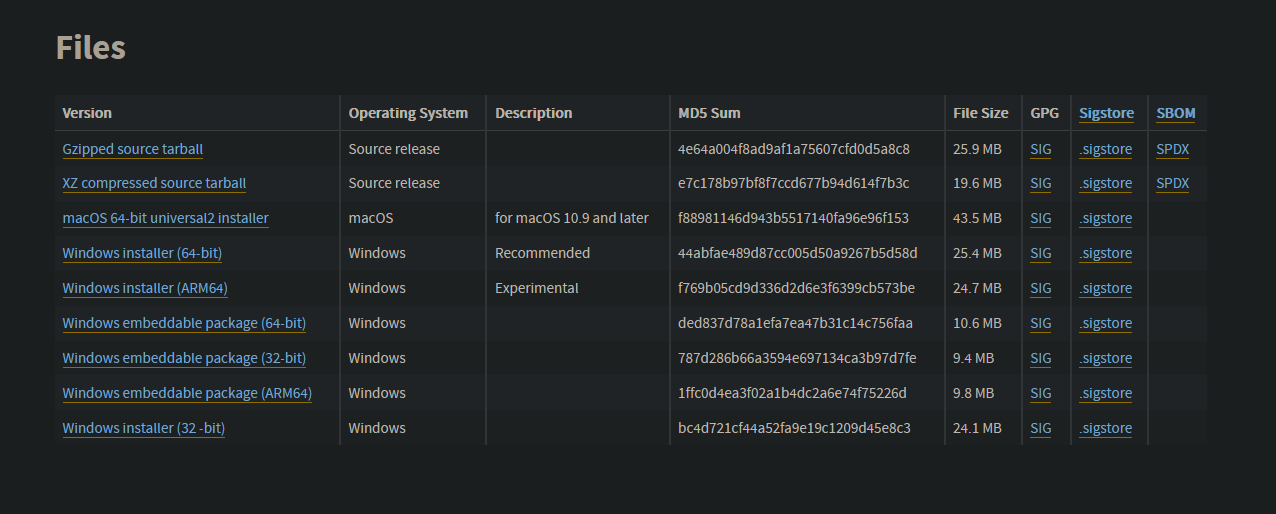Open SIG for Windows installer (ARM64)
Image resolution: width=1276 pixels, height=514 pixels.
(1041, 288)
